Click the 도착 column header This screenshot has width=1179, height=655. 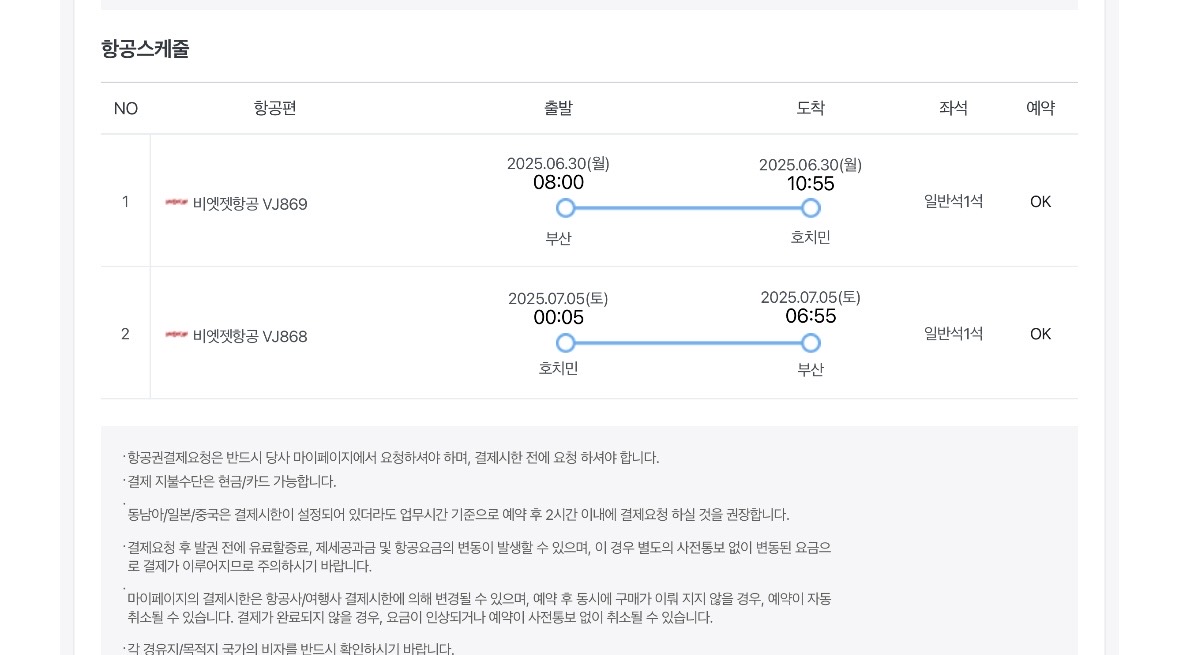[810, 108]
